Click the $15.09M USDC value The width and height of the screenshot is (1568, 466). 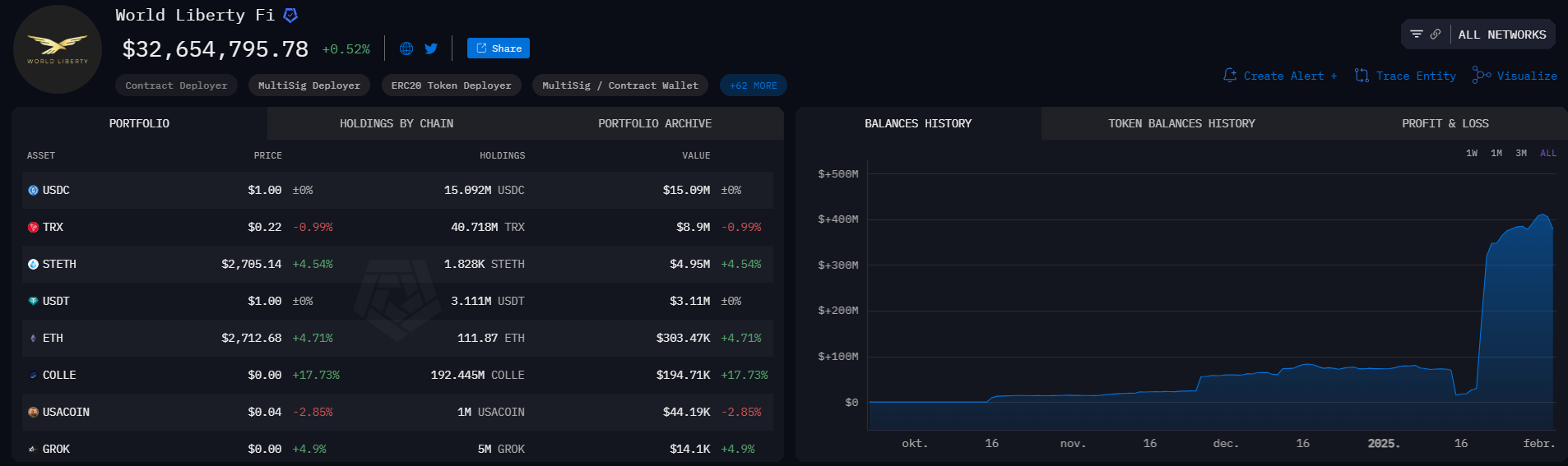(687, 190)
